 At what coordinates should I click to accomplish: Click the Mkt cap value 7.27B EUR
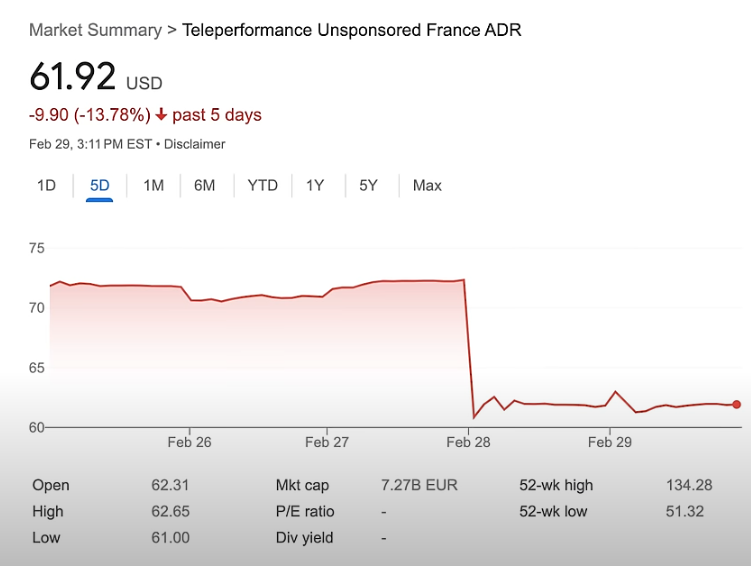point(419,486)
